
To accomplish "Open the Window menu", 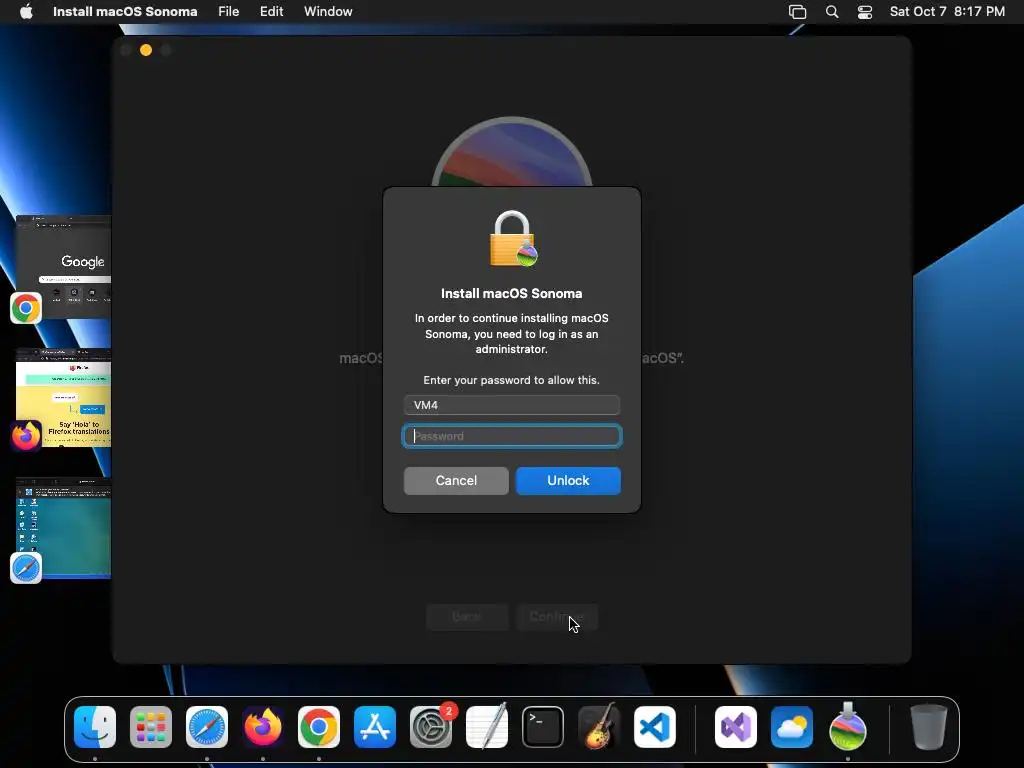I will tap(328, 12).
